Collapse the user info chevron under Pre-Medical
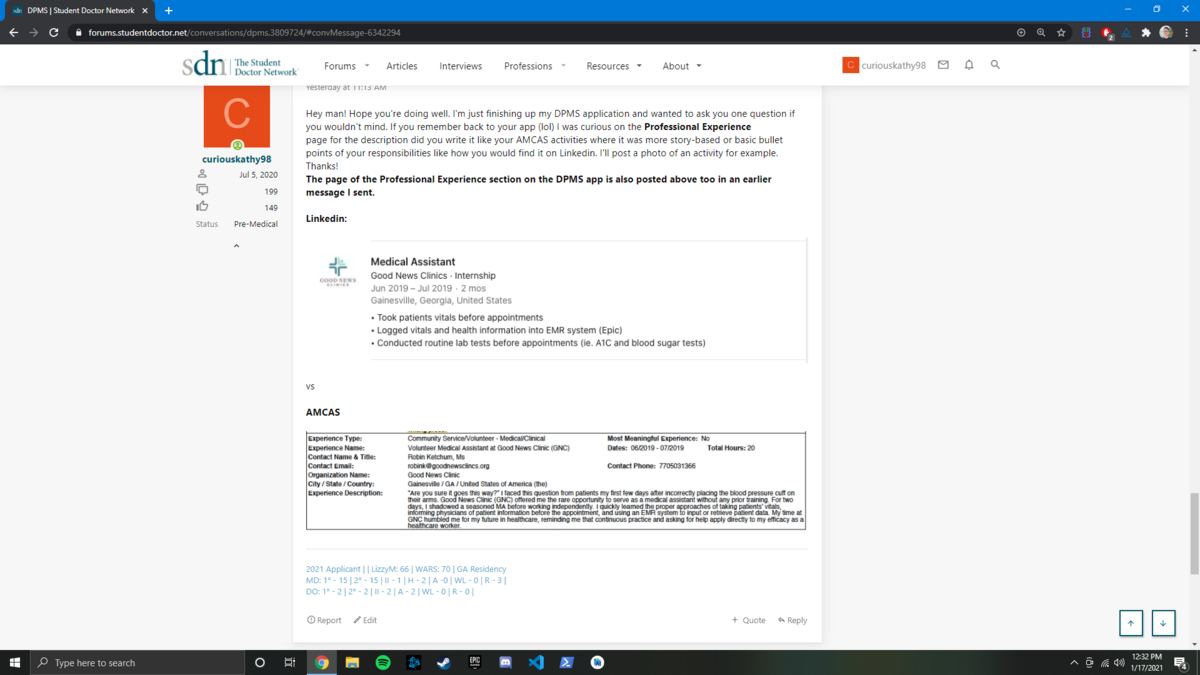The height and width of the screenshot is (675, 1200). click(x=237, y=246)
